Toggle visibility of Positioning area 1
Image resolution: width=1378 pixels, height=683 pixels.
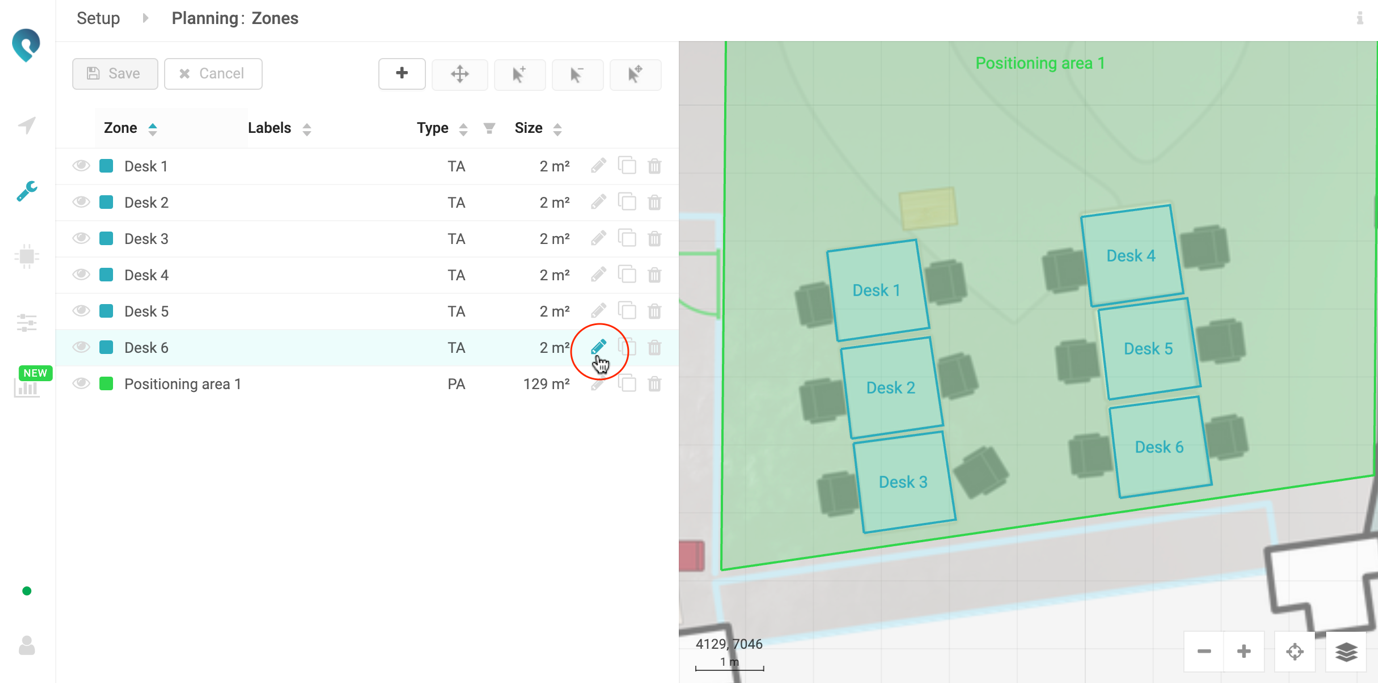(x=81, y=384)
